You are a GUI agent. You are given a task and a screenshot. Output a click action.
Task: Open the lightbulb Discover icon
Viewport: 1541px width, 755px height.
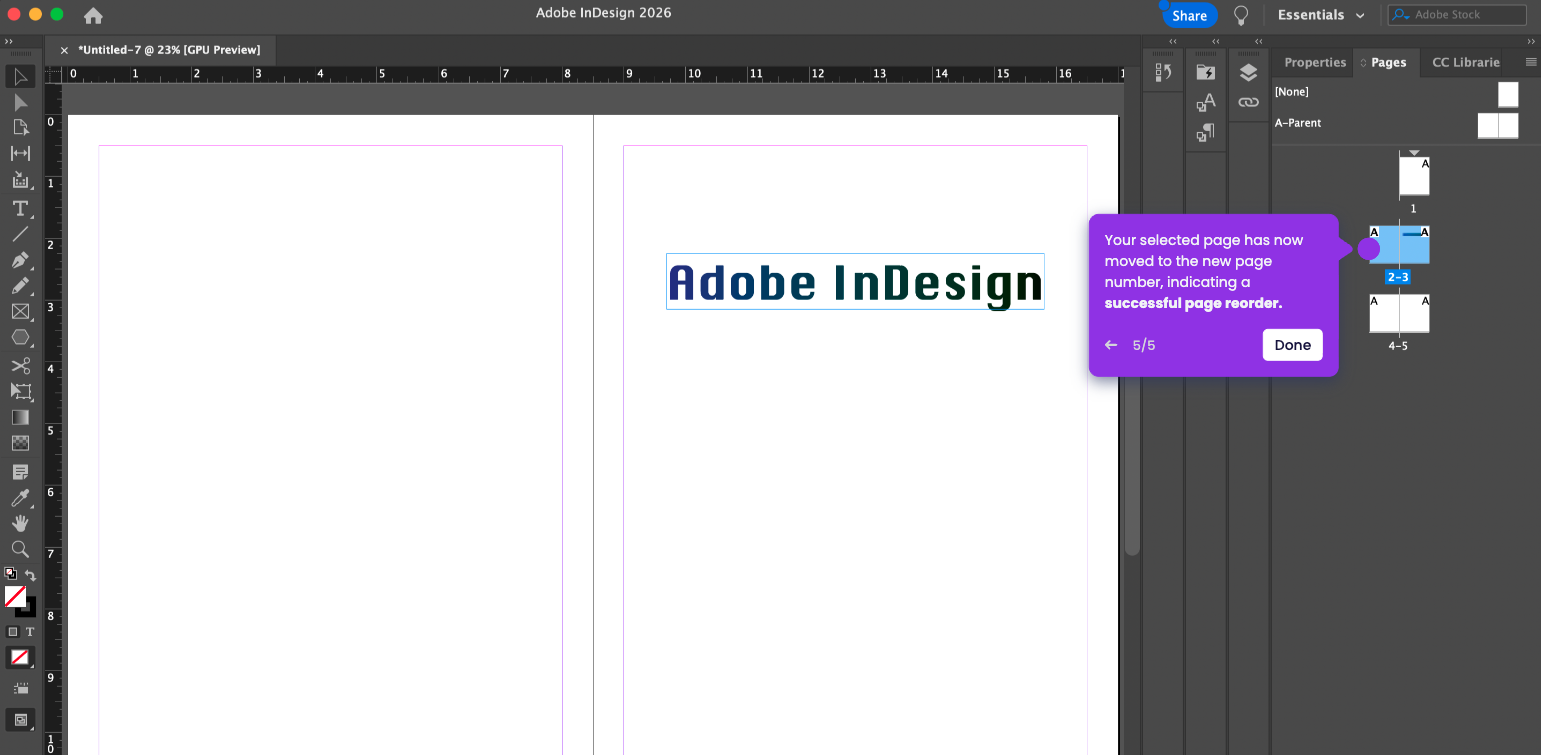1241,15
